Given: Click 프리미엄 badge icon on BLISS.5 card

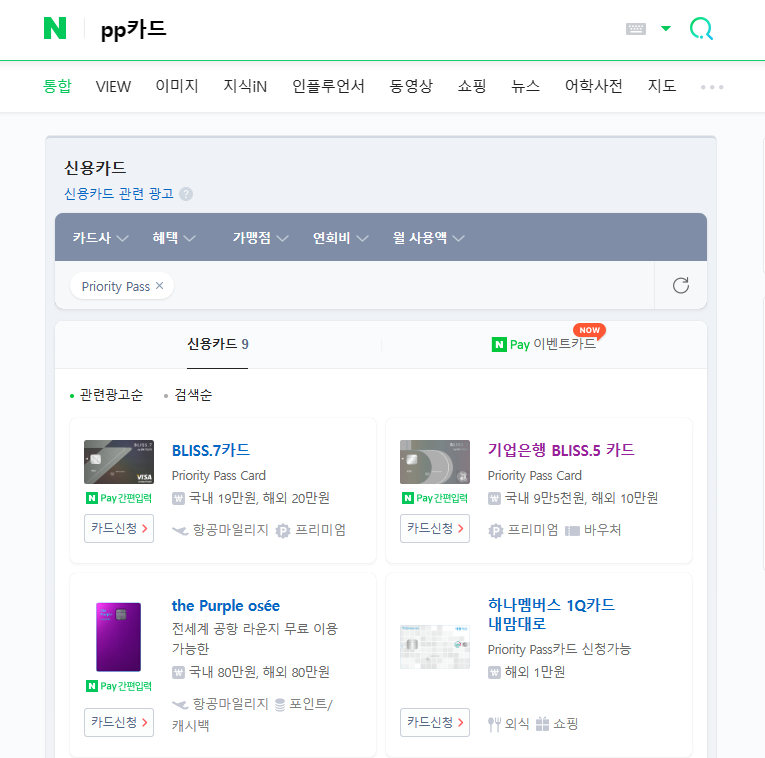Looking at the screenshot, I should pos(496,531).
